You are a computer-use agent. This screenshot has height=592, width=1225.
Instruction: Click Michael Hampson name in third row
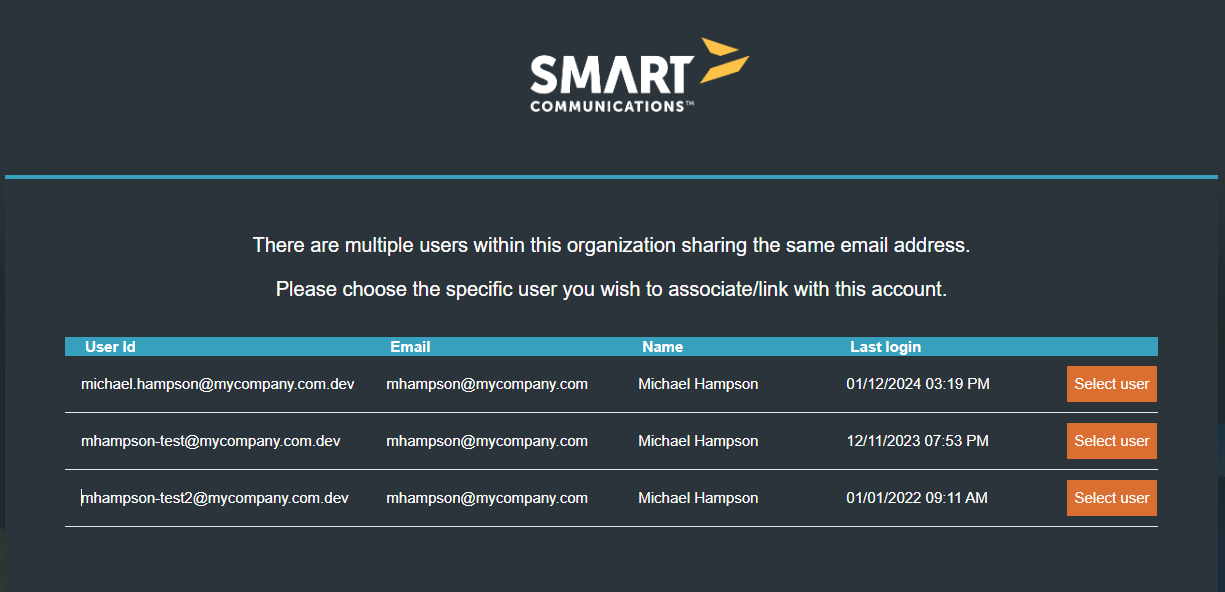pyautogui.click(x=698, y=498)
